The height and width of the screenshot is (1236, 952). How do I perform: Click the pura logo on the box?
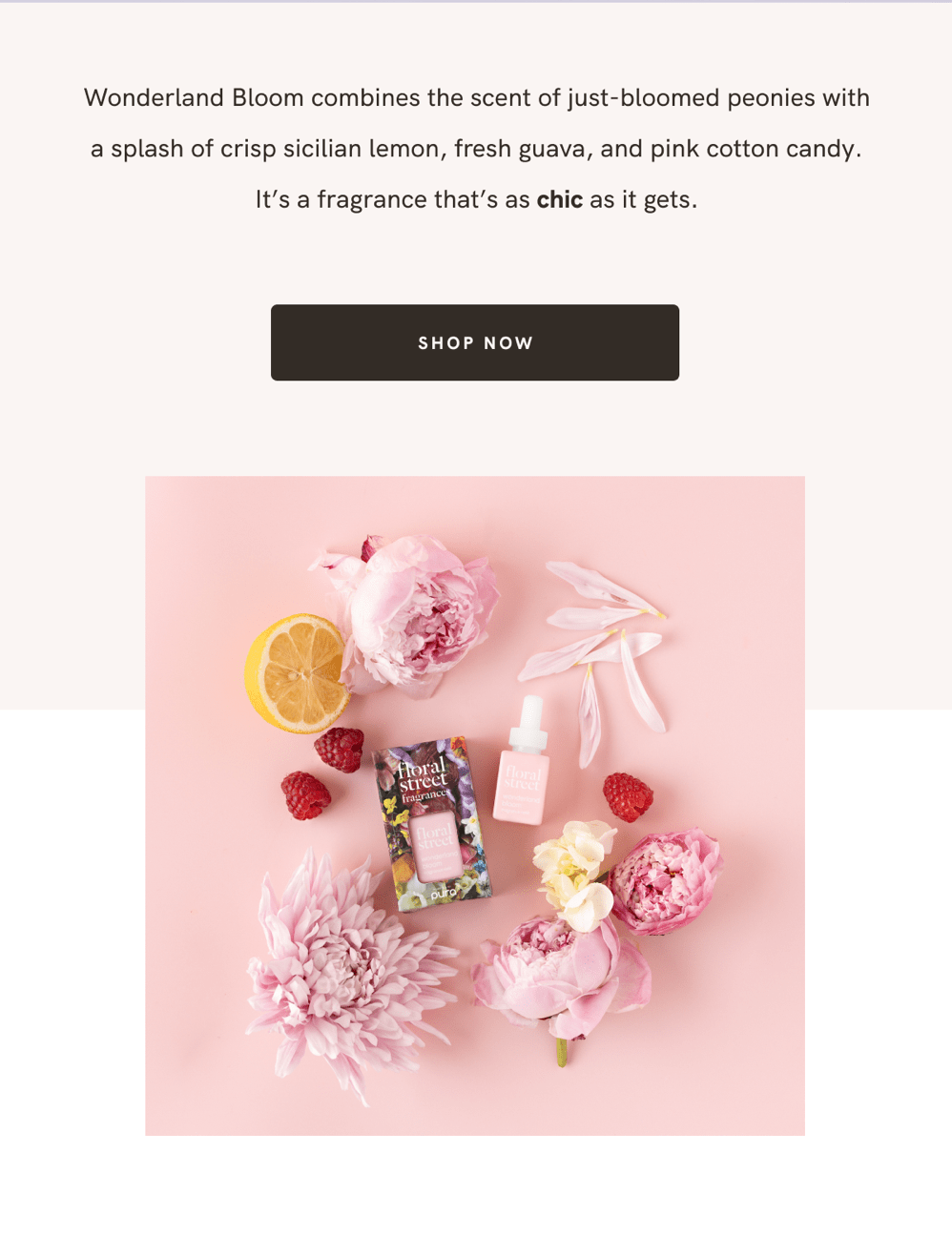[444, 895]
